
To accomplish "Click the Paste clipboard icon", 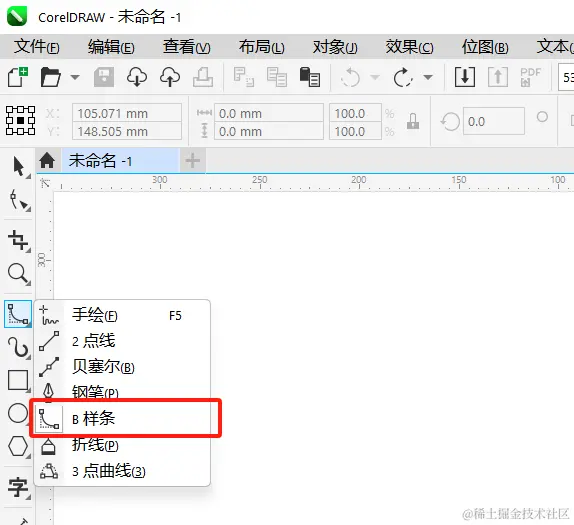I will 310,77.
